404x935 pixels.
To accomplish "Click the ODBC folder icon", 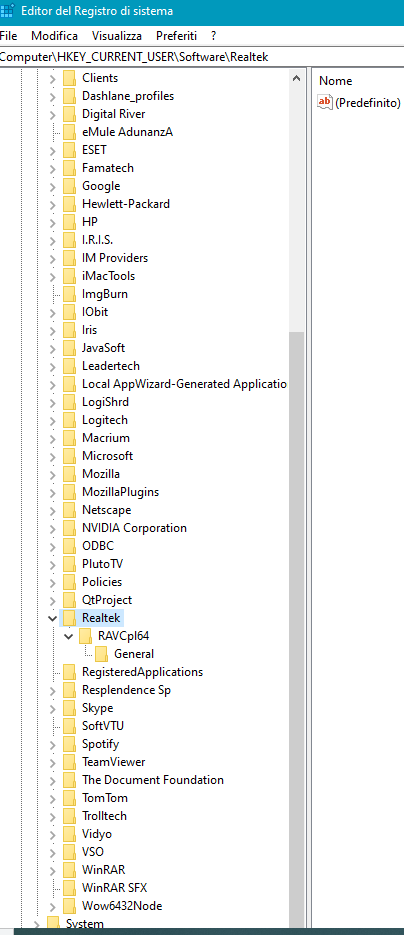I will 70,546.
